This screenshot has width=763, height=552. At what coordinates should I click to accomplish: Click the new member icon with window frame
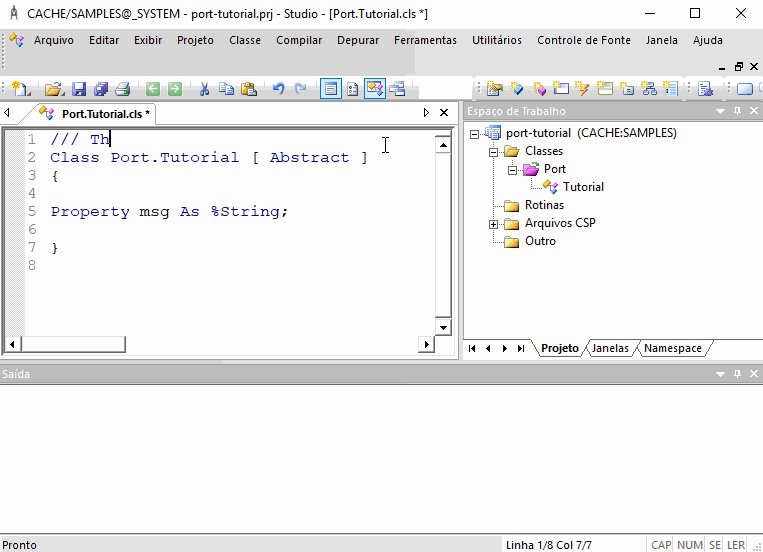pos(561,89)
